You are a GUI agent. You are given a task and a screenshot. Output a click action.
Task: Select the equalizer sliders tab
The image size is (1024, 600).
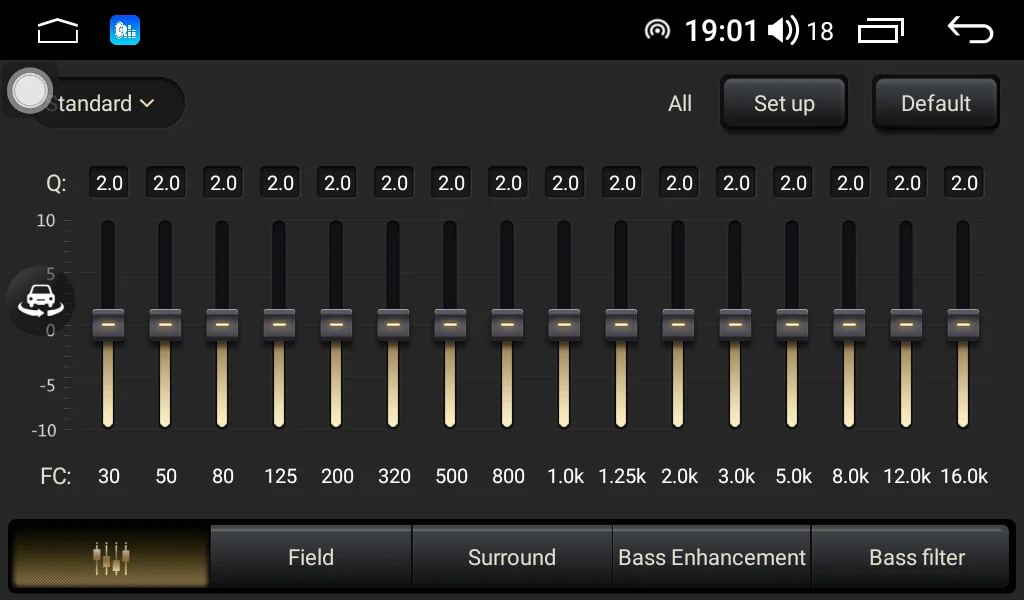point(110,557)
